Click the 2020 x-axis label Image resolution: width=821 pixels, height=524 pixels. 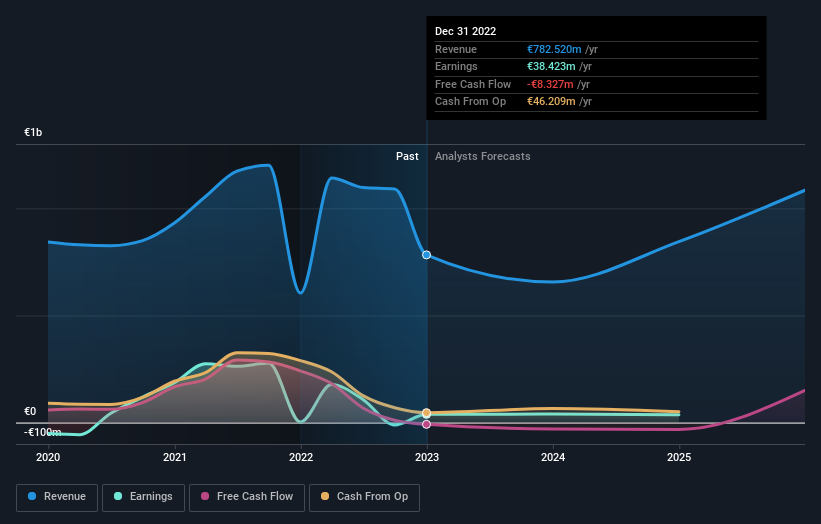click(48, 458)
